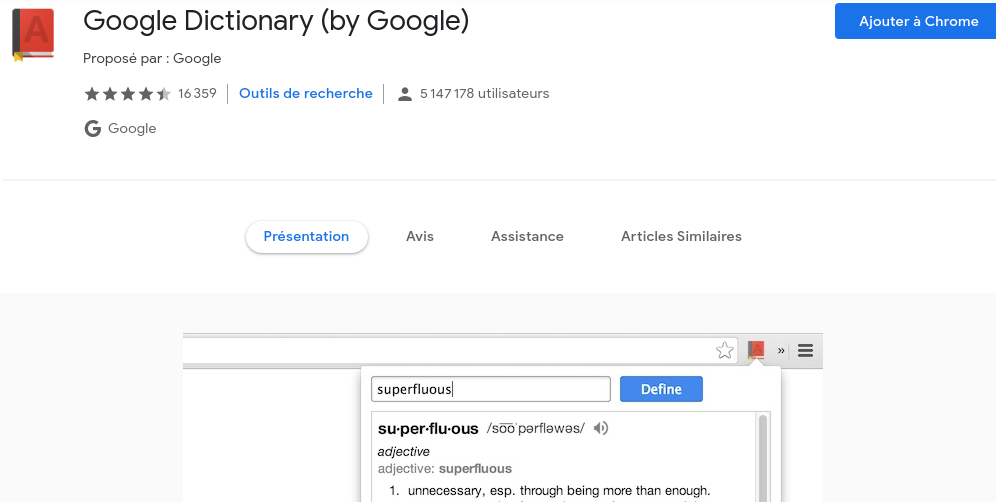Click the Google developer name link
The height and width of the screenshot is (502, 996).
point(132,128)
